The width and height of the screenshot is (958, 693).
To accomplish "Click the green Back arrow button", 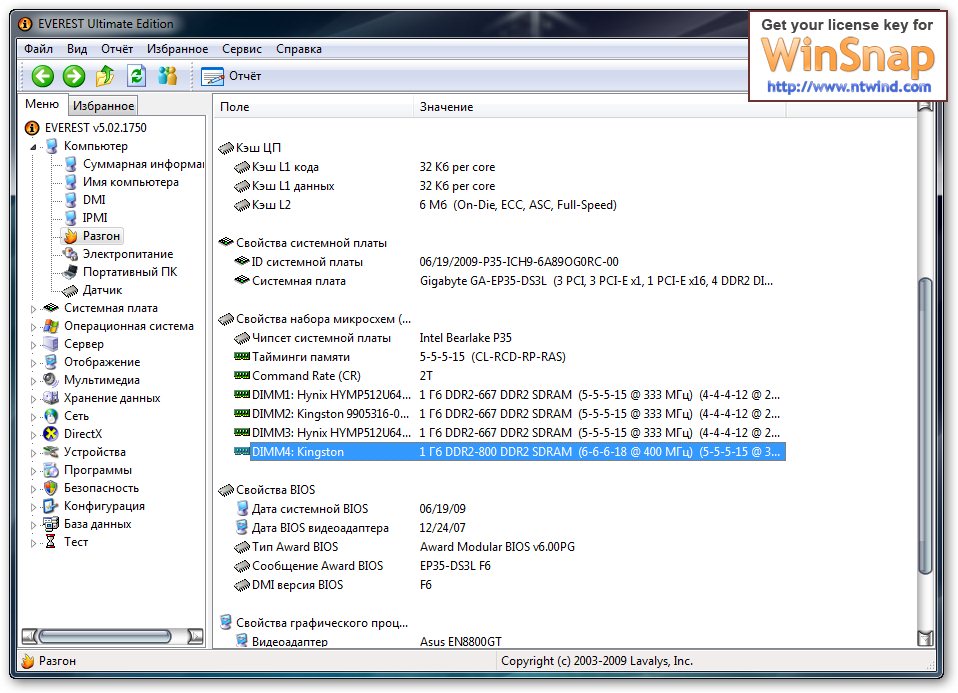I will pos(43,76).
